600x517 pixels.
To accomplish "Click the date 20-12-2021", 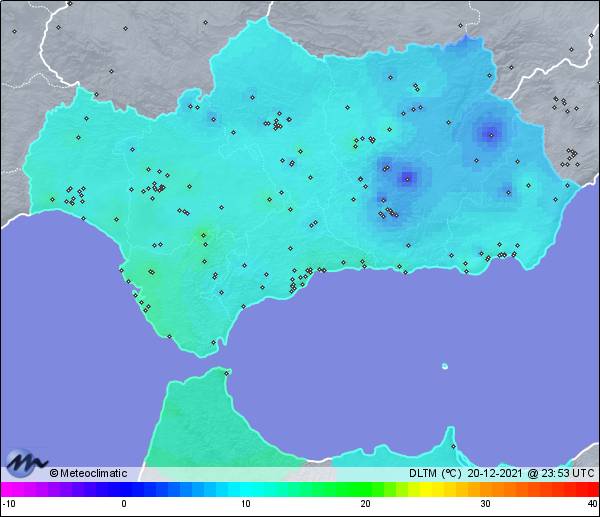I will (494, 473).
